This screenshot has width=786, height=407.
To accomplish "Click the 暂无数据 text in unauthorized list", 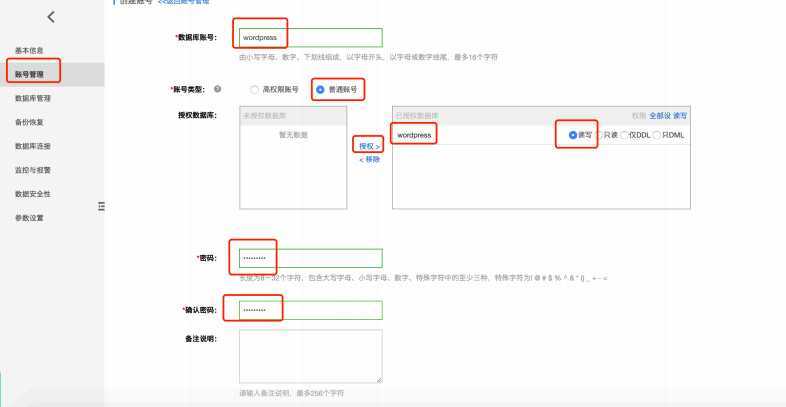I will [x=293, y=135].
